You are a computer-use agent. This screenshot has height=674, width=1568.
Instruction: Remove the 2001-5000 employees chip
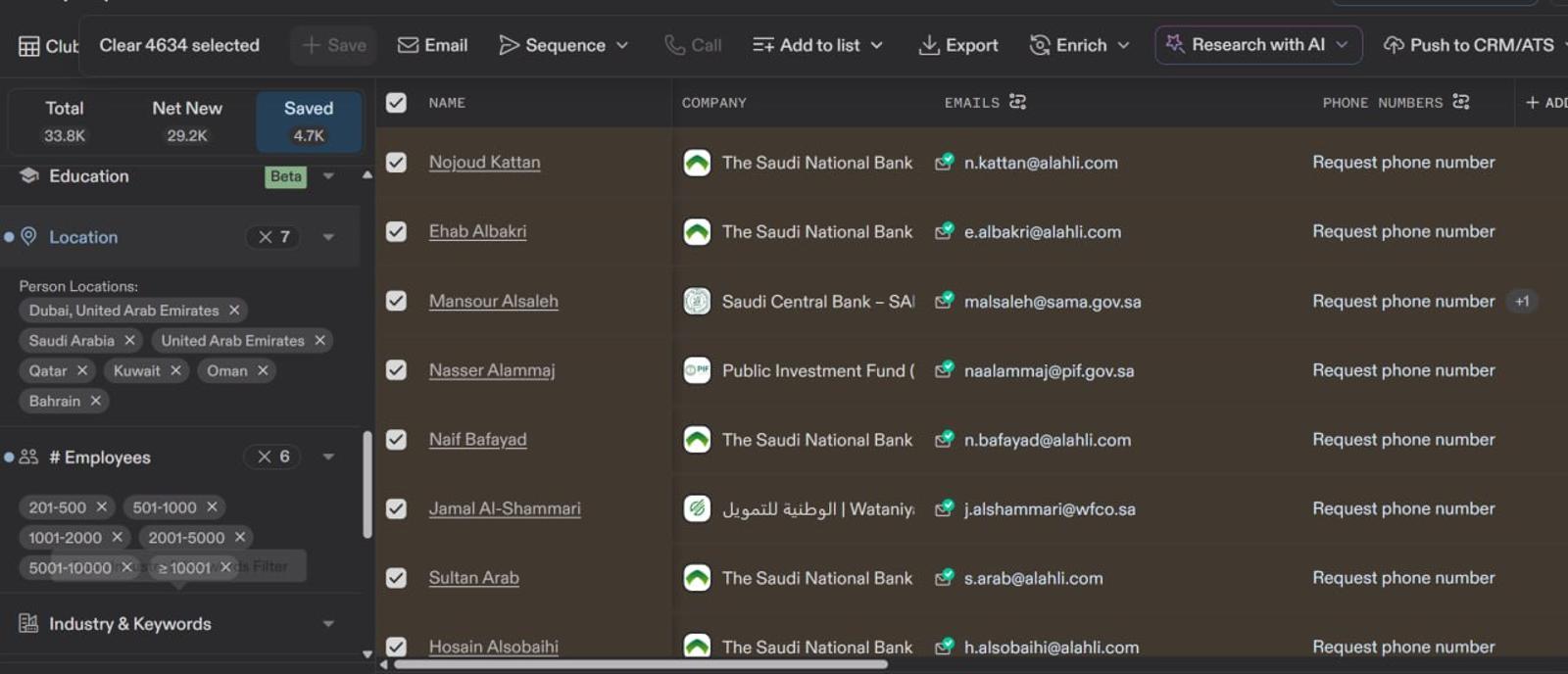click(x=240, y=537)
